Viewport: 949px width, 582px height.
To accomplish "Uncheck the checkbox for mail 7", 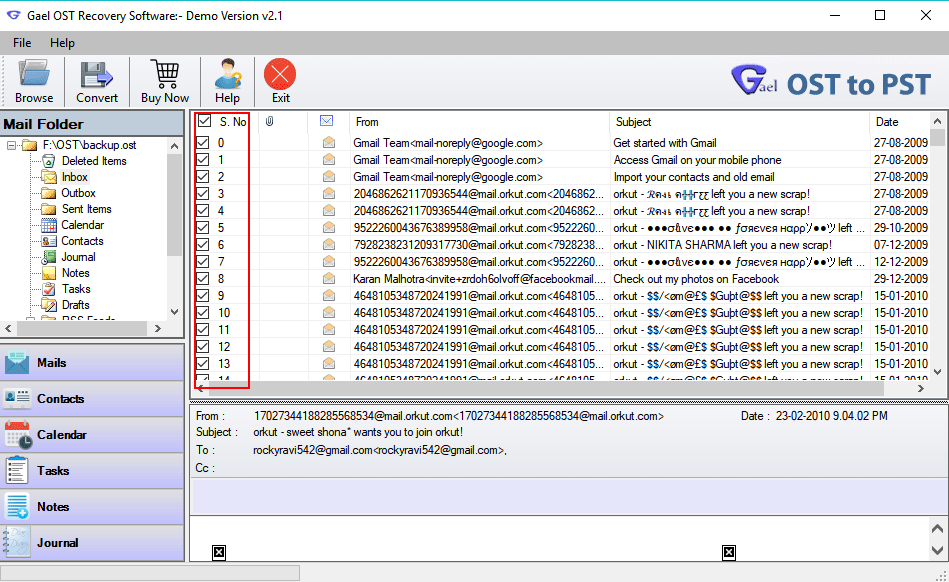I will [x=203, y=261].
